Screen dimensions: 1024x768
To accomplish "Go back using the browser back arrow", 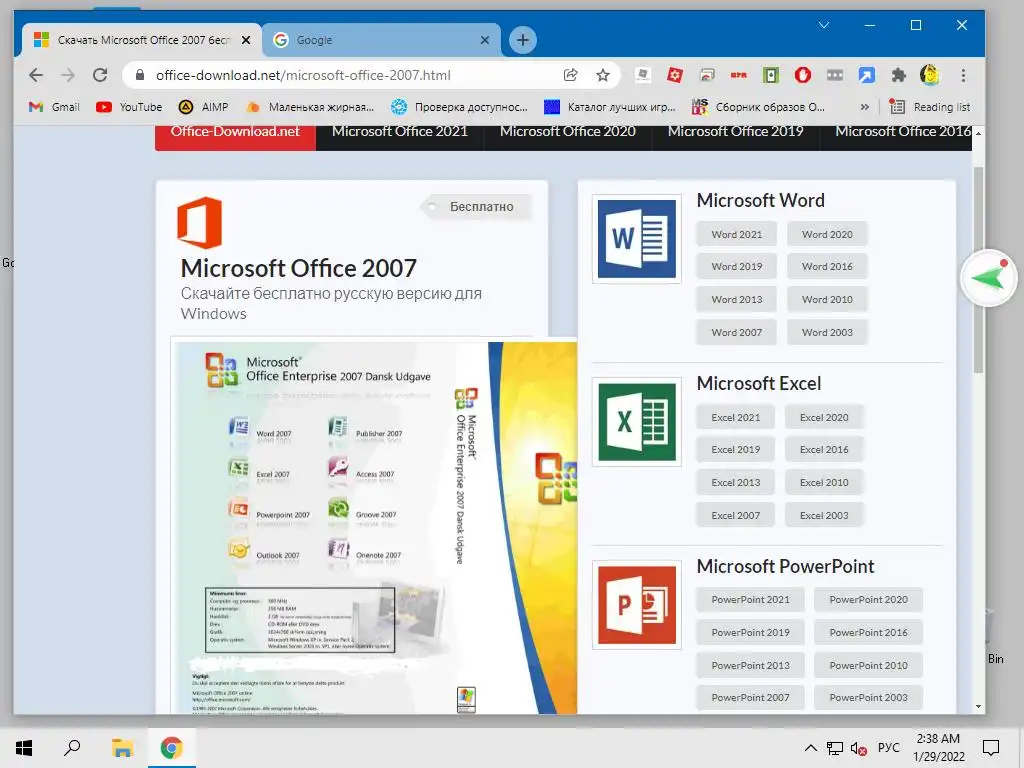I will click(36, 75).
